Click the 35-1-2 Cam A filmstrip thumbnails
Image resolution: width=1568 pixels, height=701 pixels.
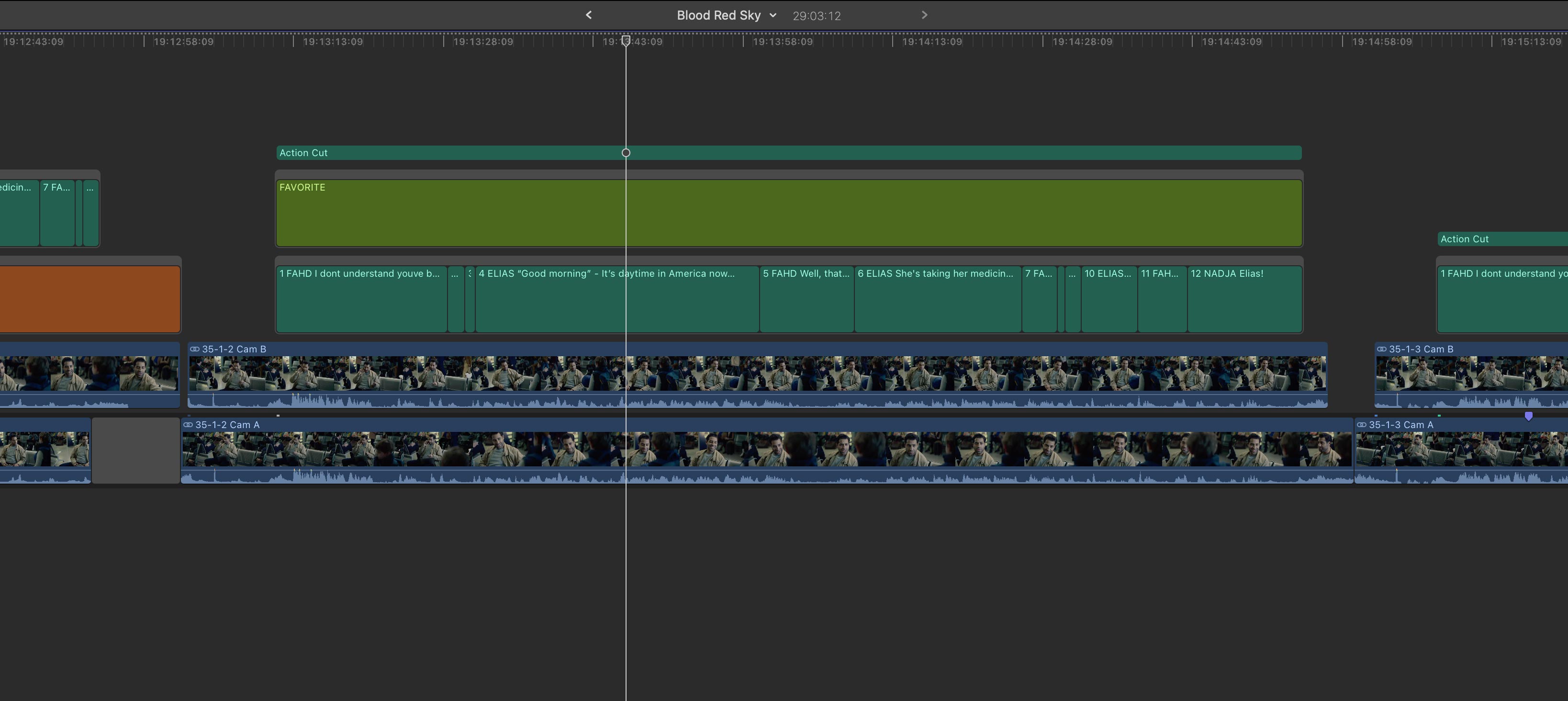click(x=767, y=449)
